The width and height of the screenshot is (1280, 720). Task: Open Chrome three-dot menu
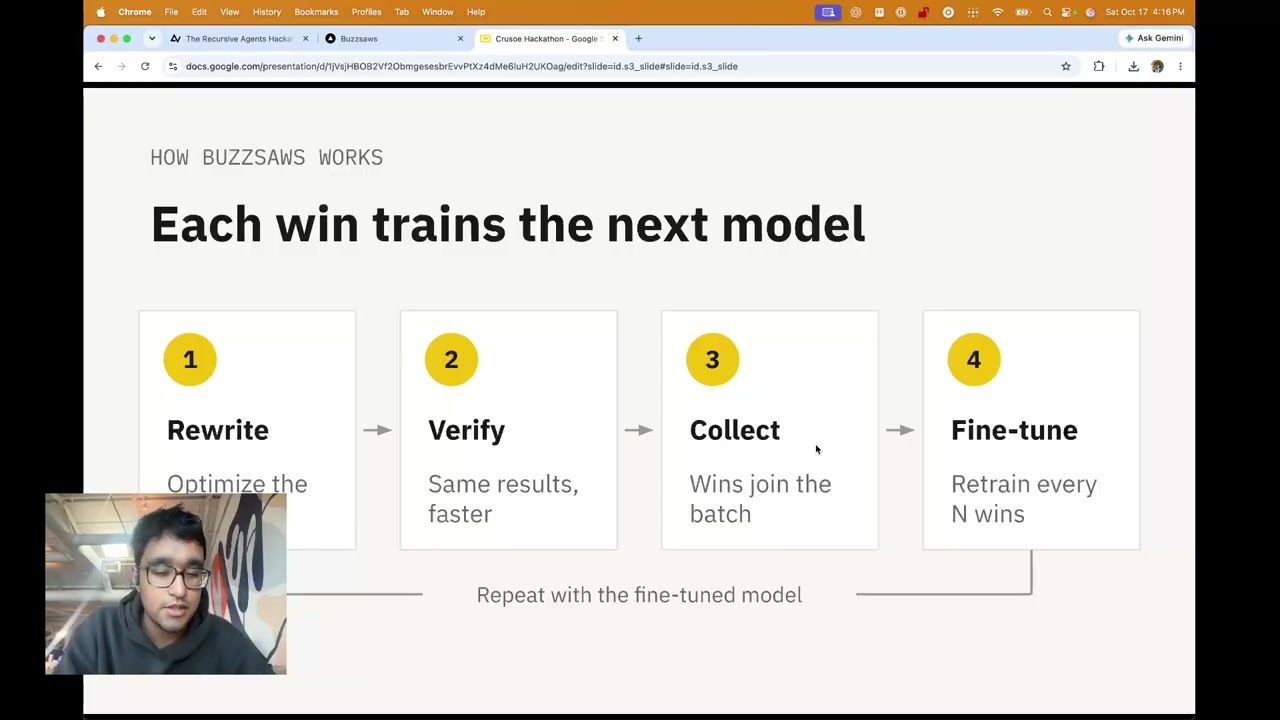pyautogui.click(x=1180, y=66)
